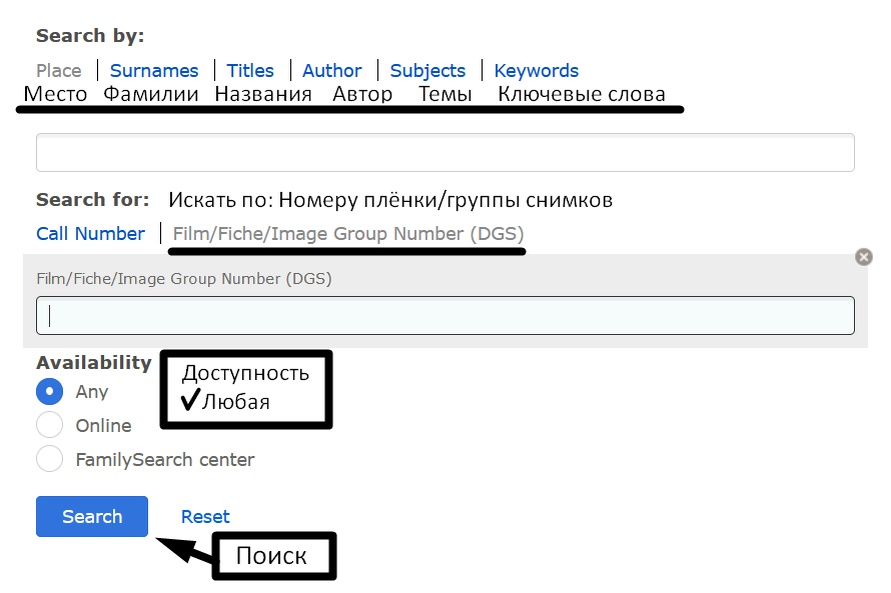Select the Author search category
891x593 pixels.
point(332,70)
